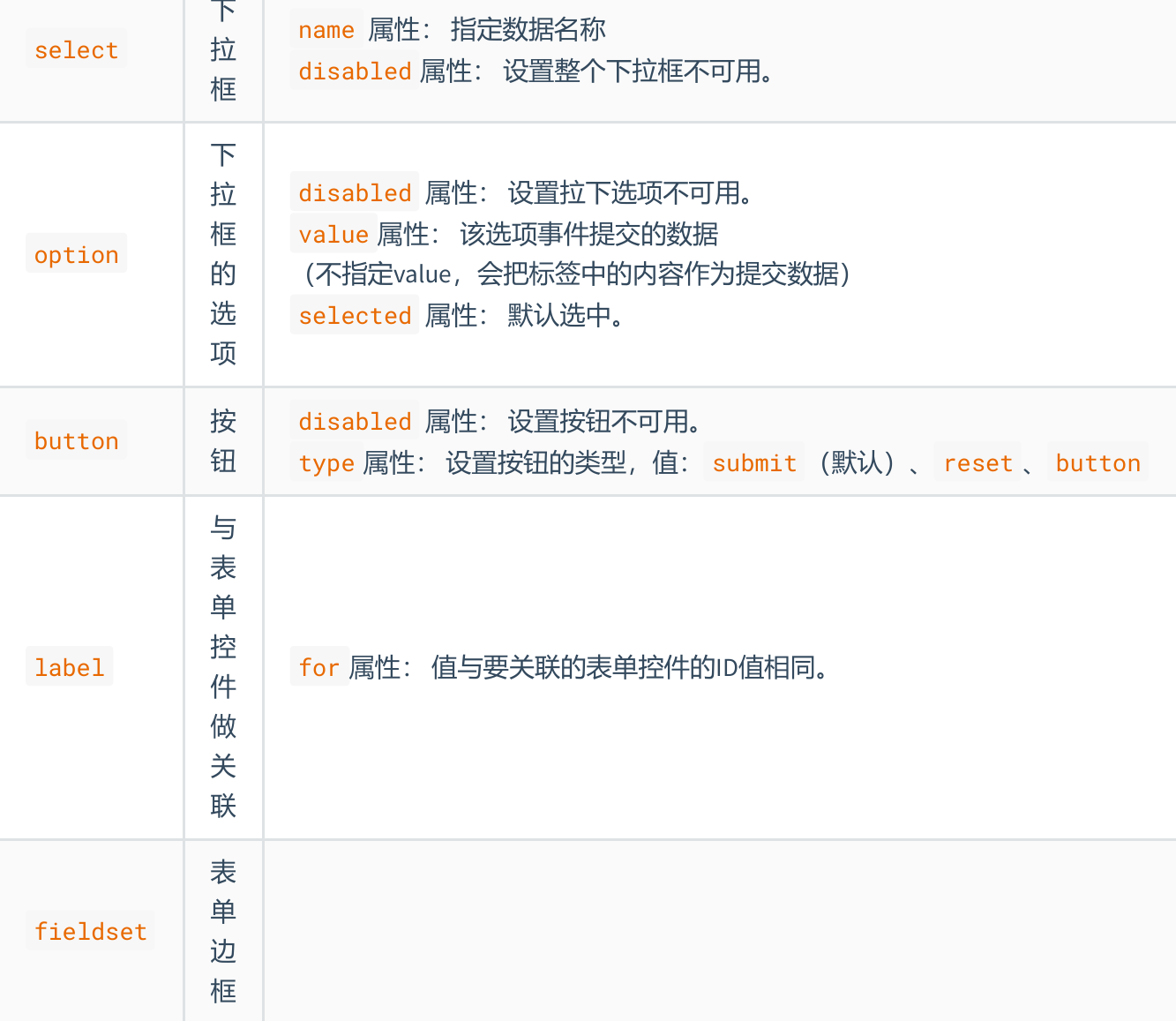Click the 'submit' value code tag

754,463
